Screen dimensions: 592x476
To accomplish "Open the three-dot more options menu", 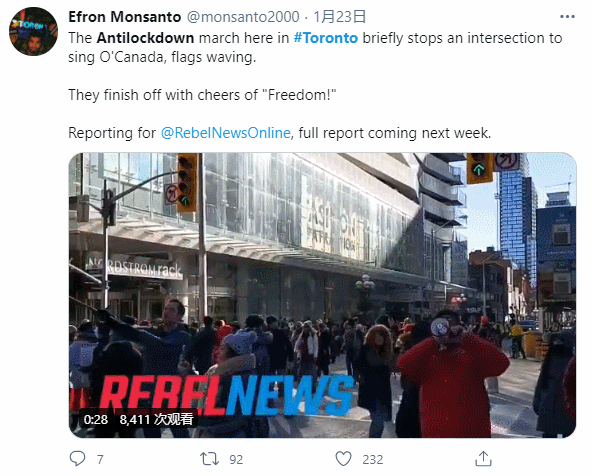I will point(567,17).
